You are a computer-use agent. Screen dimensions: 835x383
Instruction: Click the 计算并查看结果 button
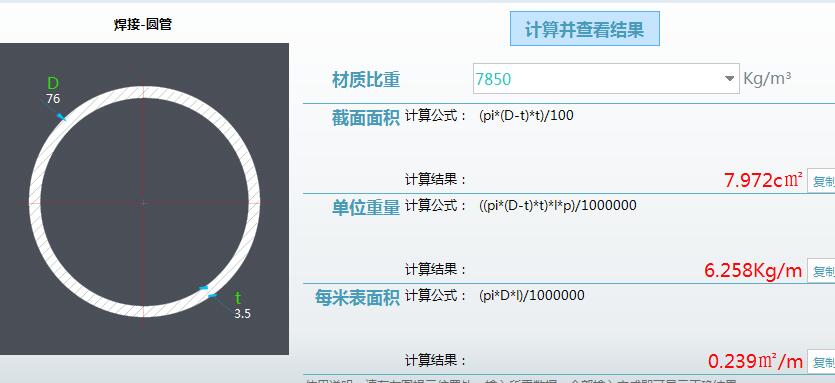click(x=585, y=29)
